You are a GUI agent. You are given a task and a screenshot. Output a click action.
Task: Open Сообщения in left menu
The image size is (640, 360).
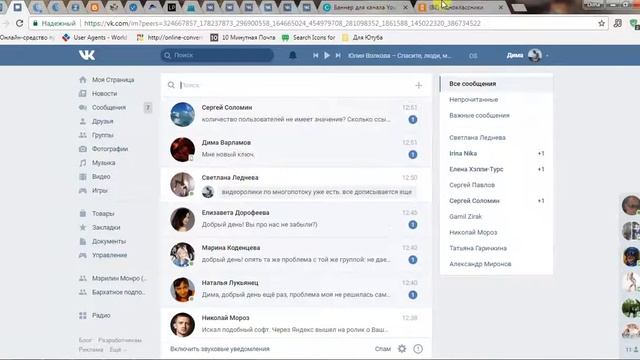109,107
